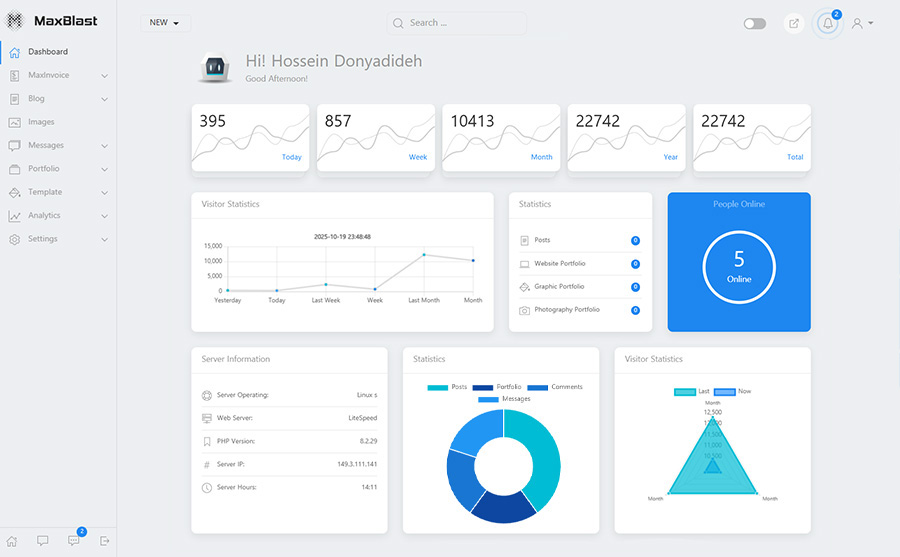Click the Comments legend color swatch

tap(537, 387)
